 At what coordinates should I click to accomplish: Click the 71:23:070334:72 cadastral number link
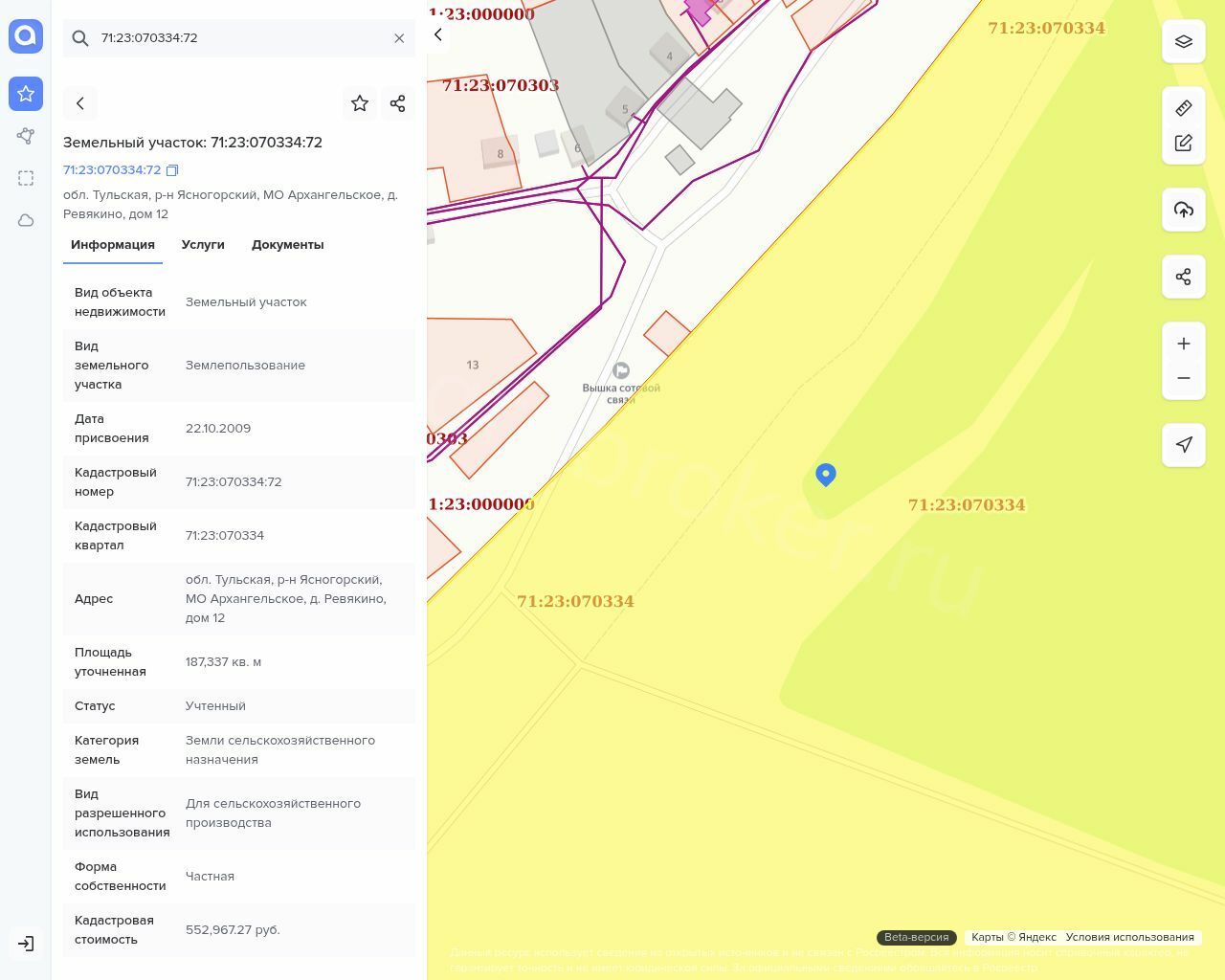(112, 170)
